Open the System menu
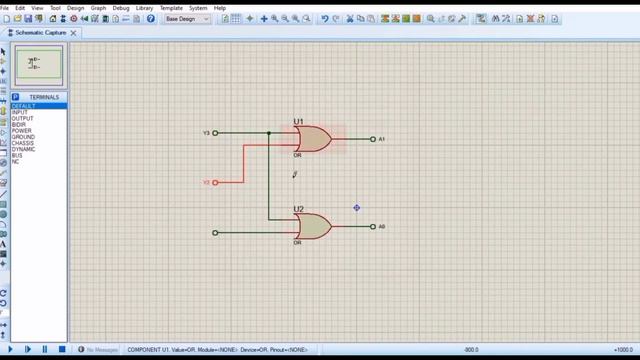Image resolution: width=640 pixels, height=360 pixels. (x=198, y=8)
